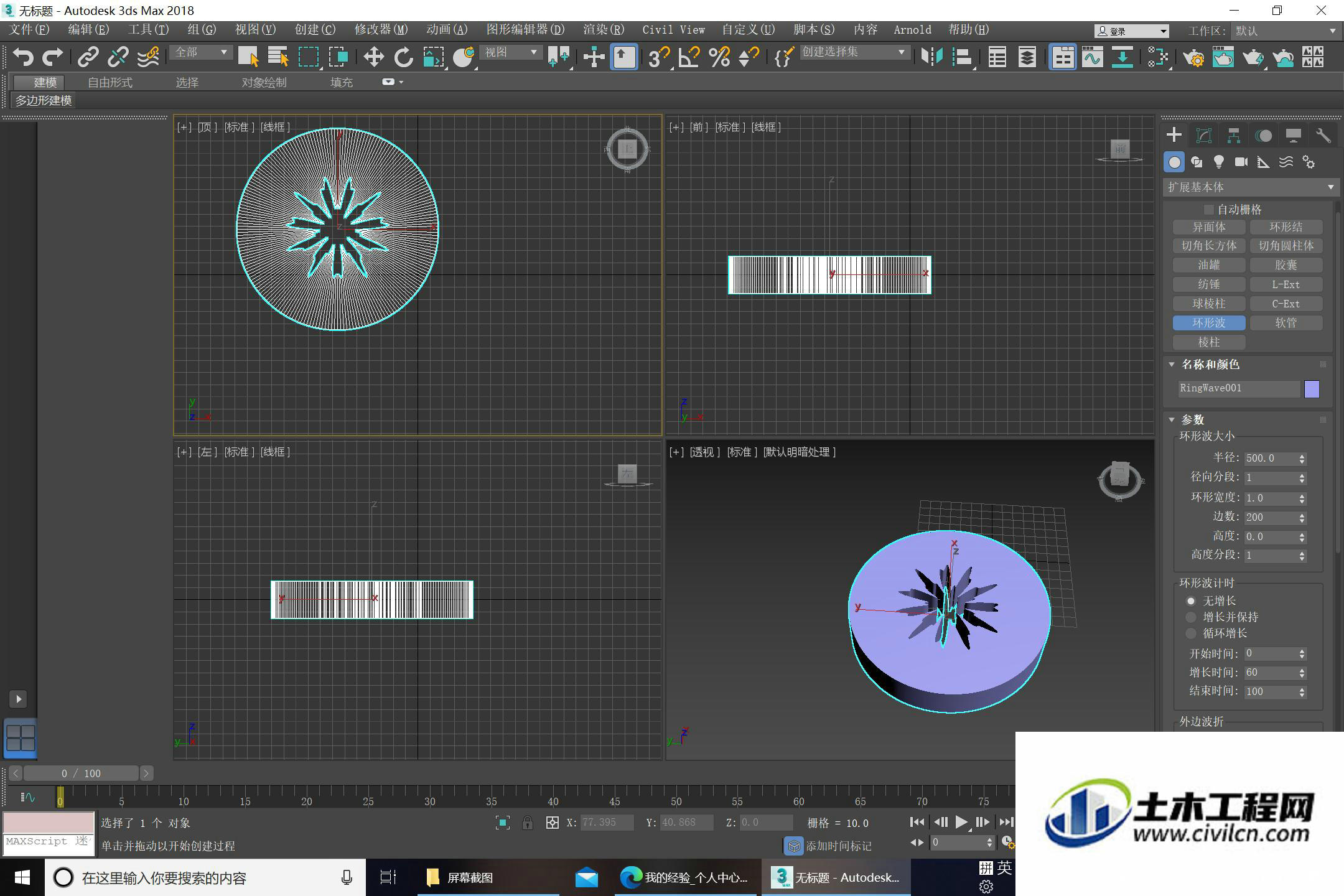The width and height of the screenshot is (1344, 896).
Task: Open the 修改器(M) menu
Action: point(381,29)
